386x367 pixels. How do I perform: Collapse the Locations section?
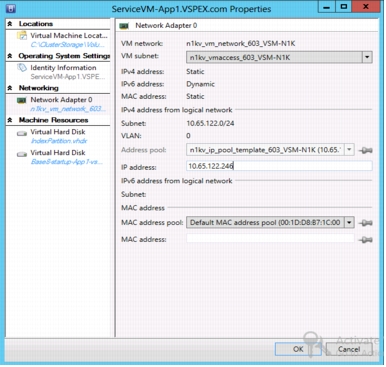[10, 24]
